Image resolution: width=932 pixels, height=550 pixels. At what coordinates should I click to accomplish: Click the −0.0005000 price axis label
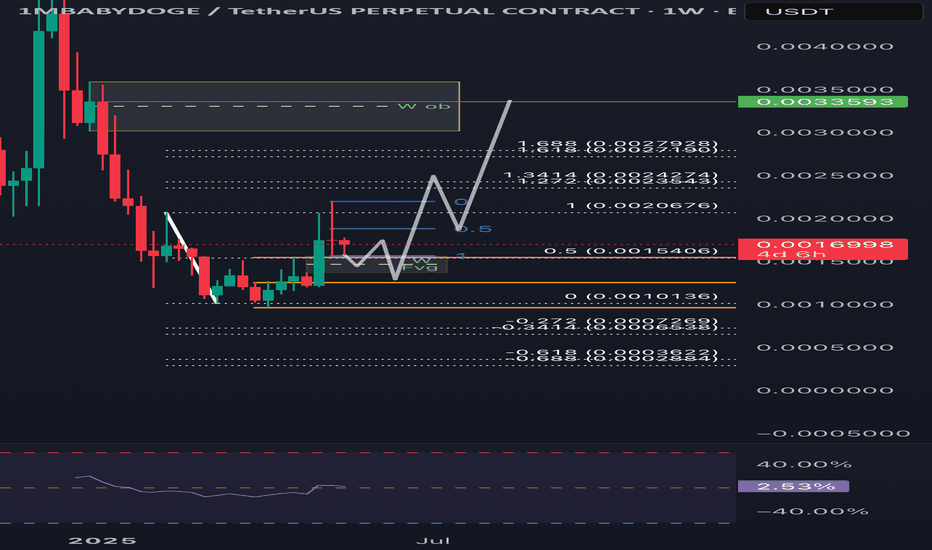(x=833, y=433)
